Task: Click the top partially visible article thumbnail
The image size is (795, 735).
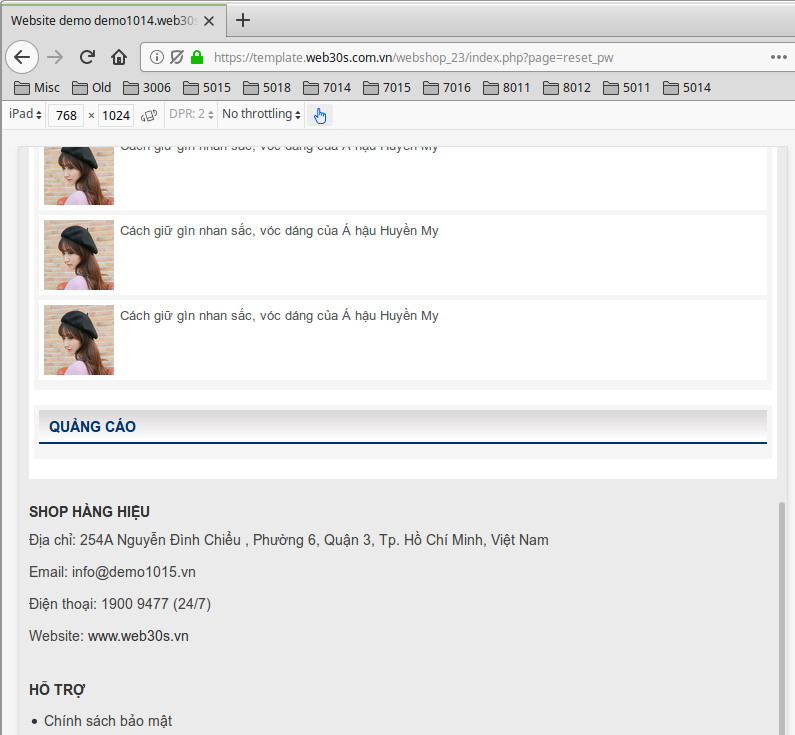Action: [79, 176]
